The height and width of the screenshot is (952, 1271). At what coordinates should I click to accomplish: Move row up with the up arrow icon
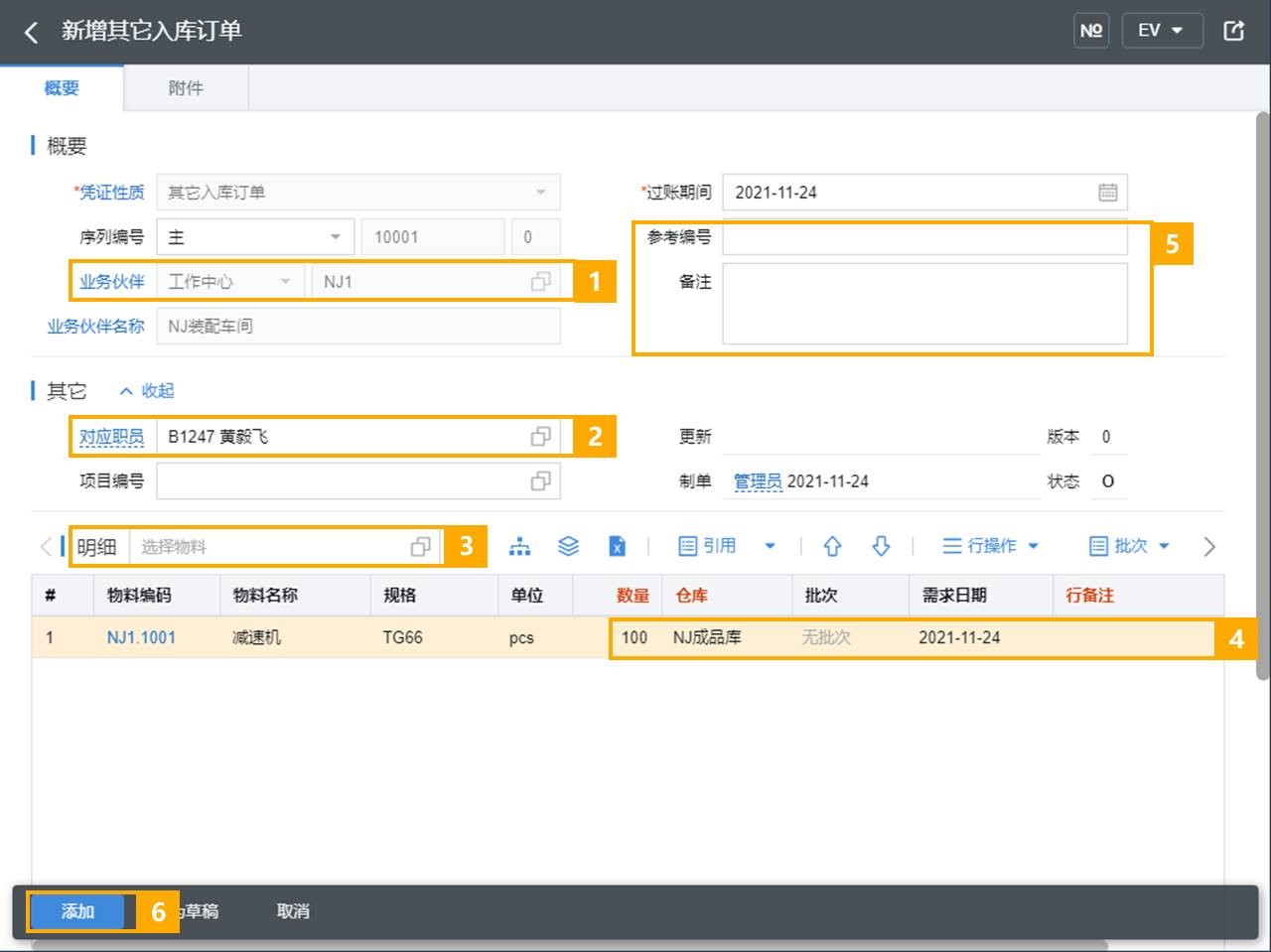tap(832, 547)
